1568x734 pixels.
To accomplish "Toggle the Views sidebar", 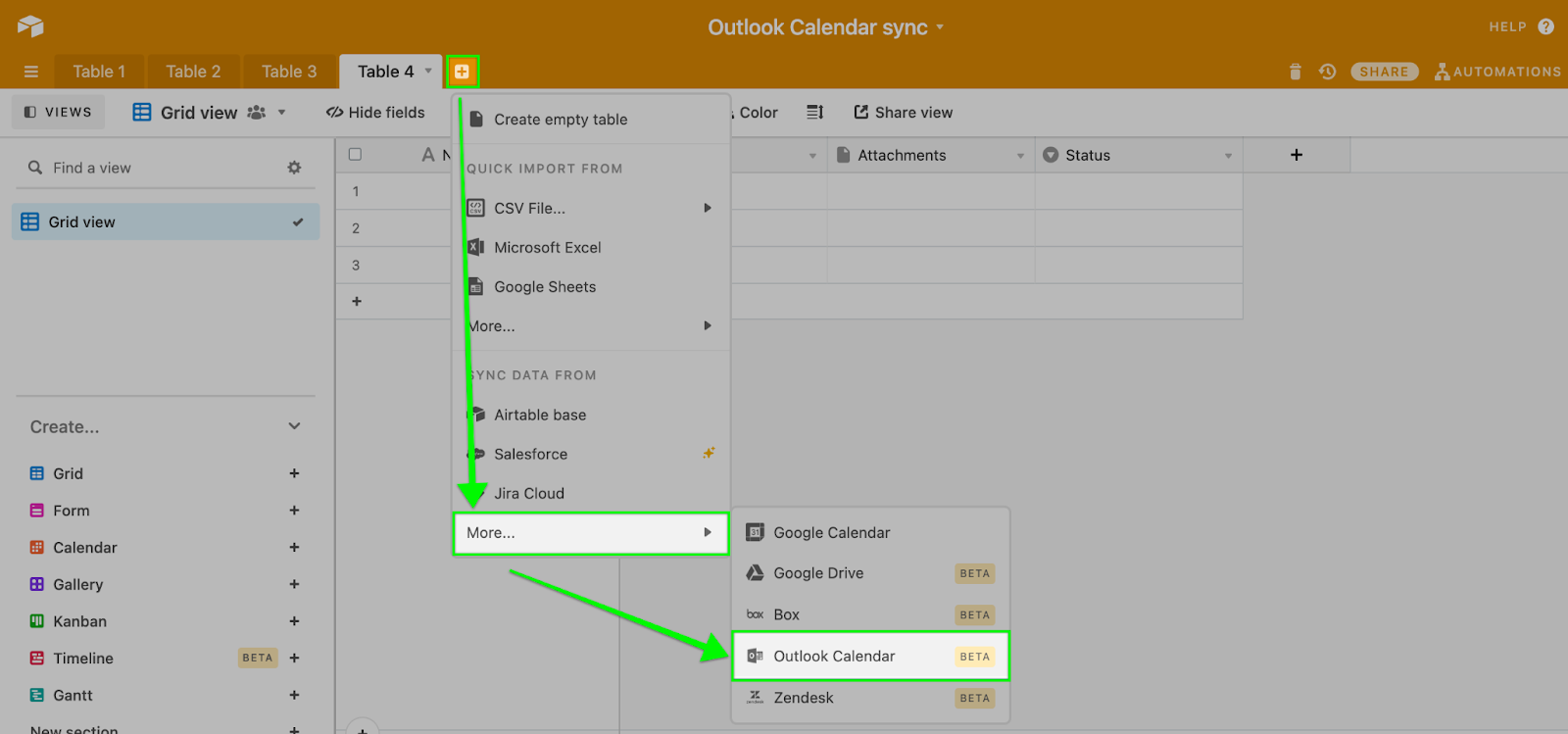I will pyautogui.click(x=58, y=112).
